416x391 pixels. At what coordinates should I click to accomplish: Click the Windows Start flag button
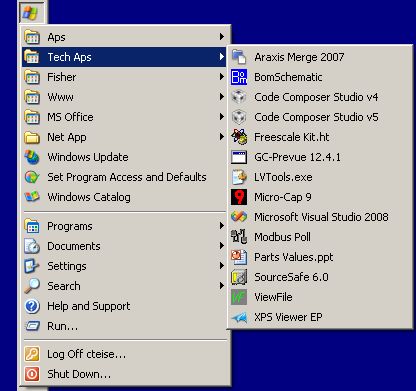click(31, 12)
